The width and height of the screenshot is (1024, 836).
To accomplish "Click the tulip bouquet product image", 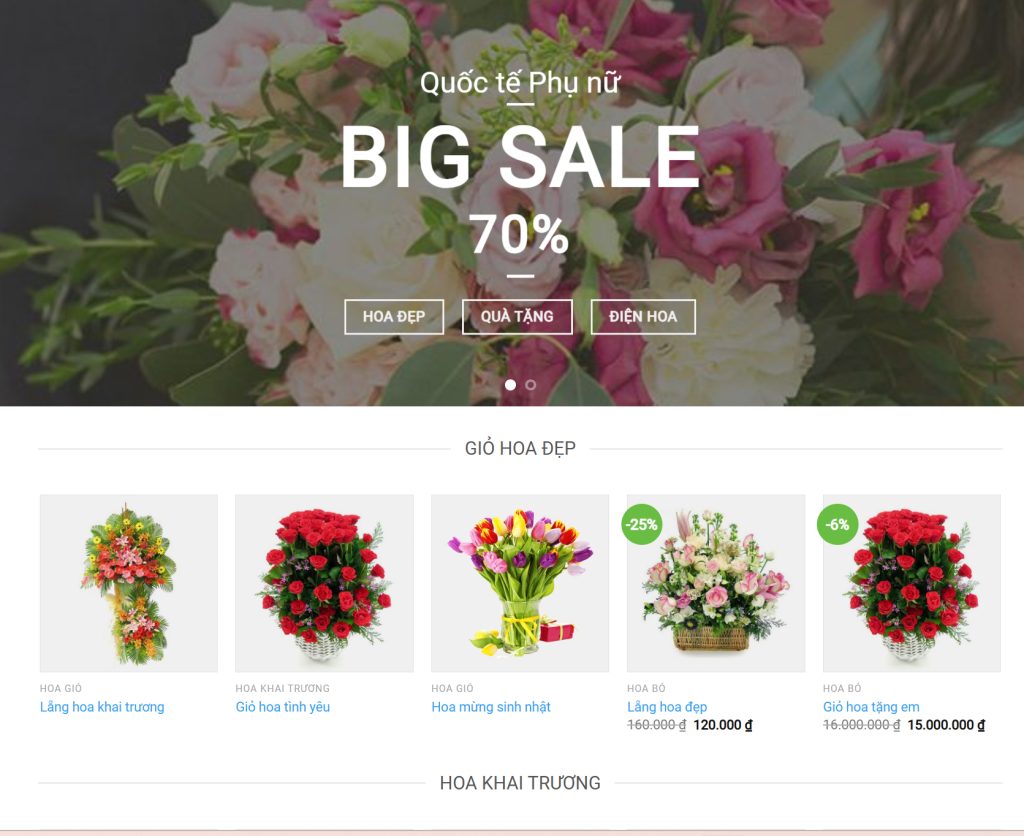I will coord(520,583).
